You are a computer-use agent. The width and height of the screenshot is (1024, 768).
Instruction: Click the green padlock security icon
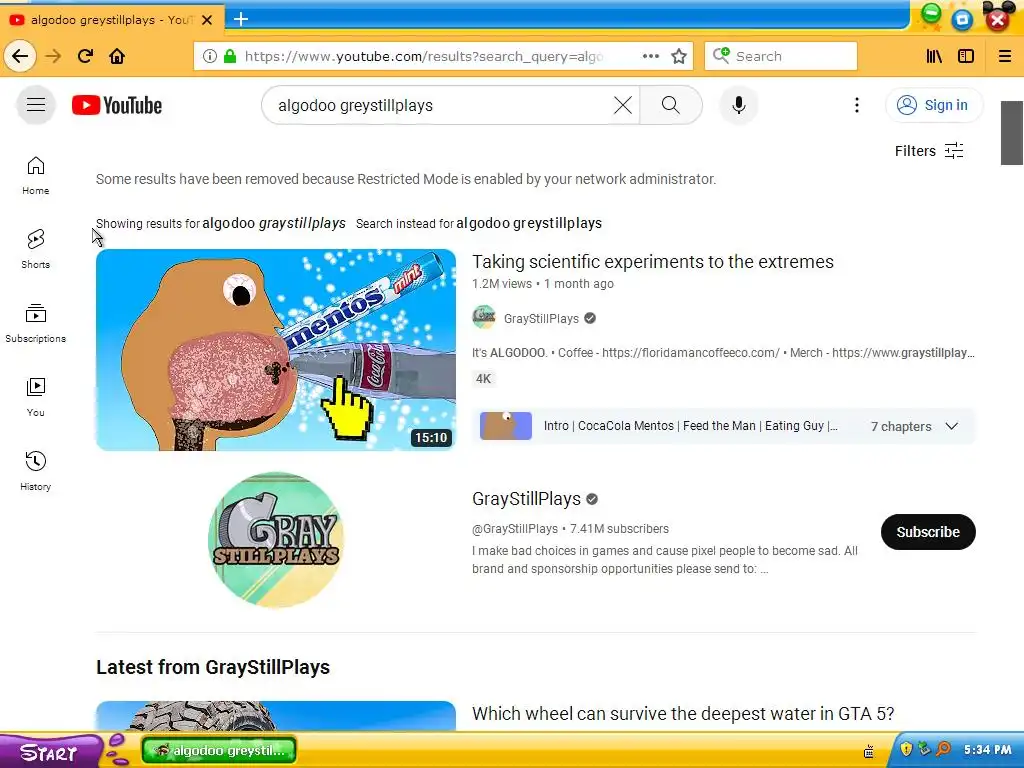[230, 56]
